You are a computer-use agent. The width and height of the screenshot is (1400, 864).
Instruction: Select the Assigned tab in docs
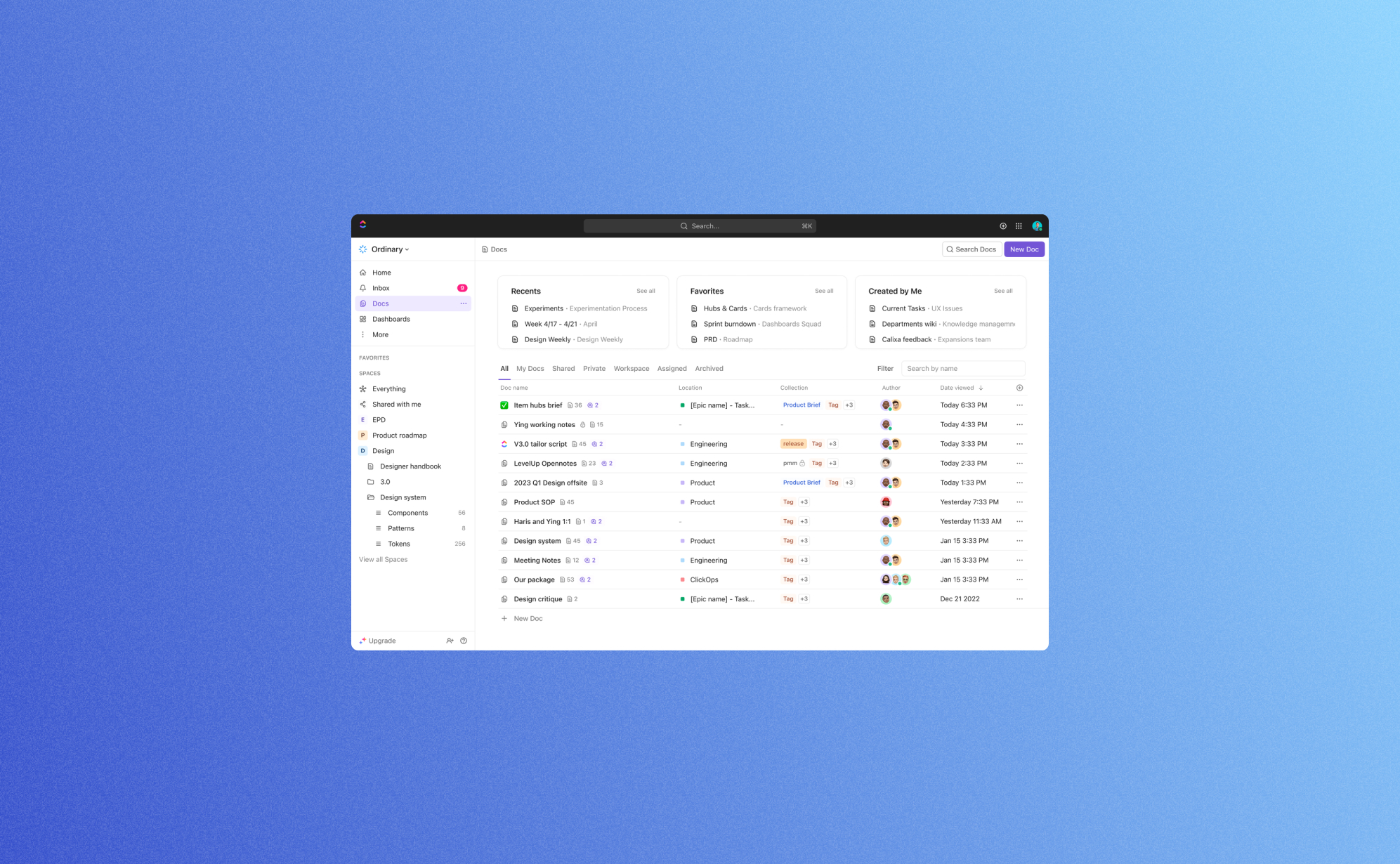[x=671, y=368]
